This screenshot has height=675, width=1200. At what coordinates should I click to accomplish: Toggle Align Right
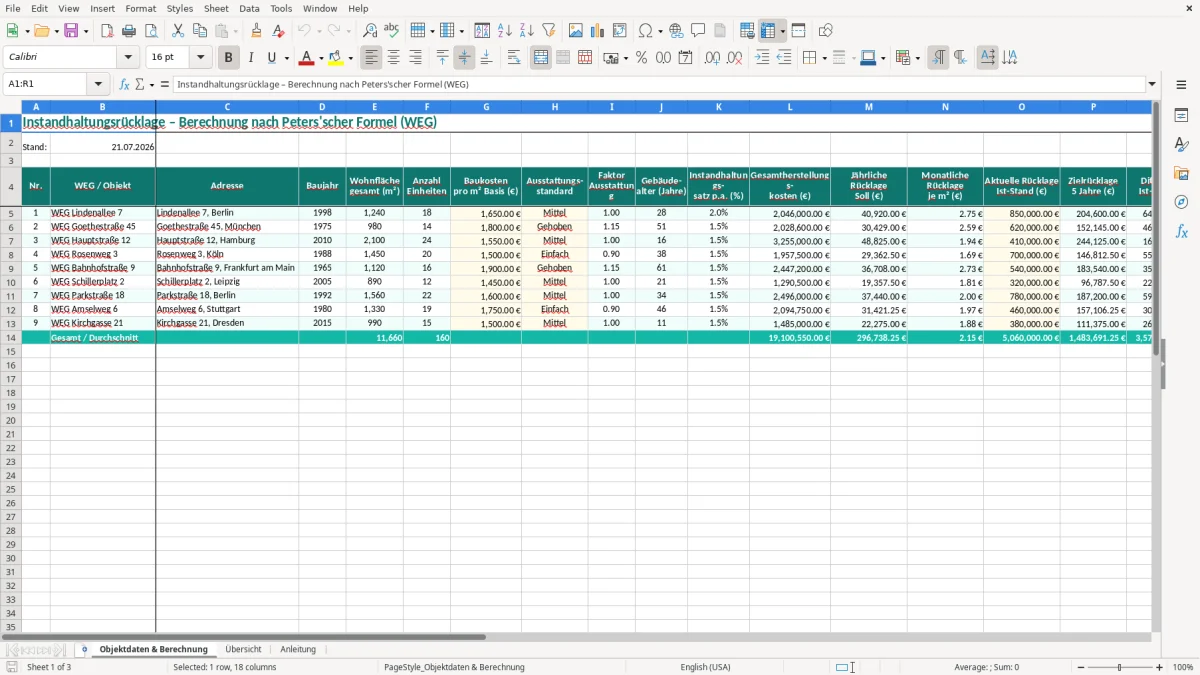tap(415, 58)
